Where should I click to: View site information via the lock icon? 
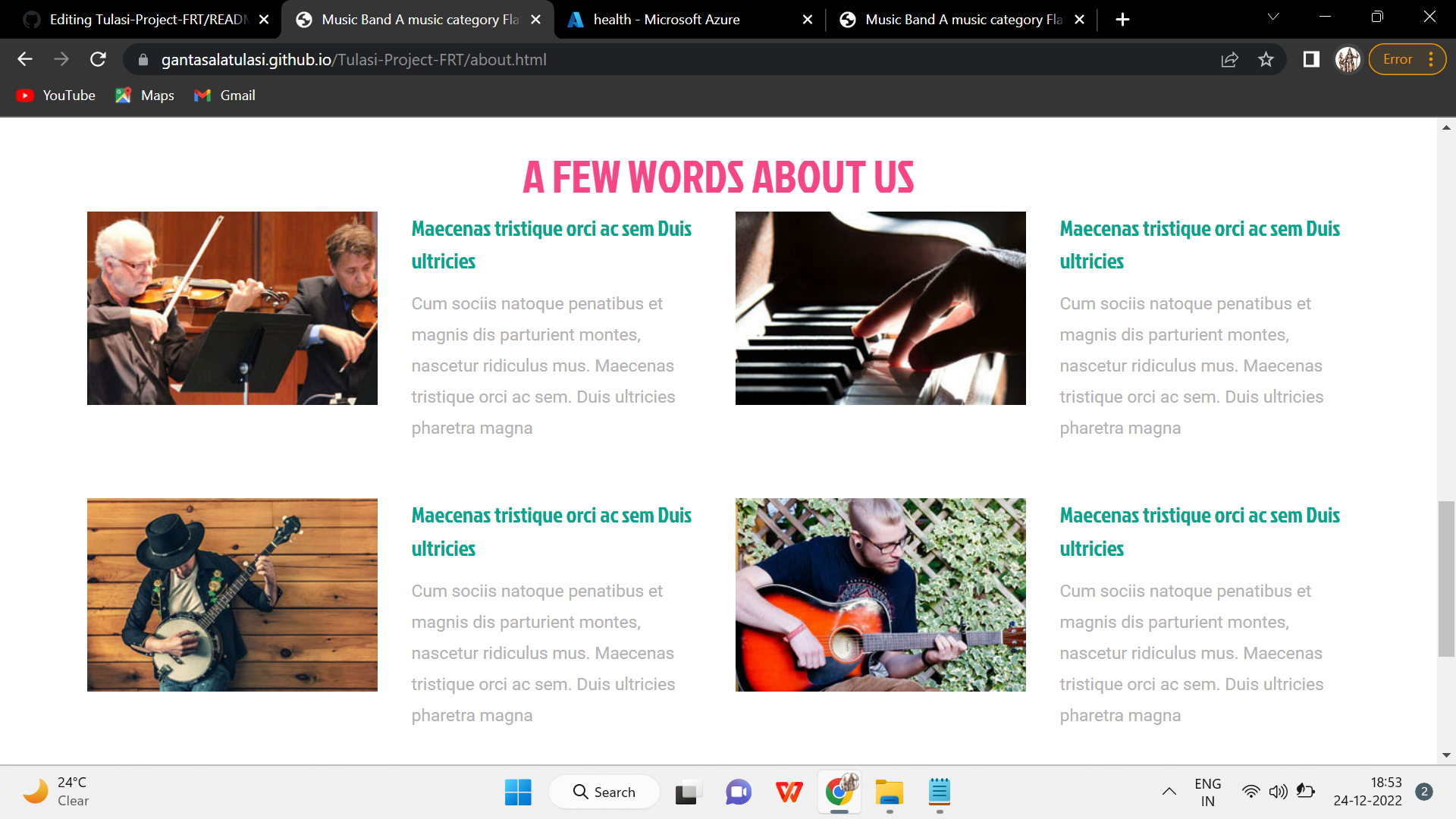pyautogui.click(x=143, y=59)
